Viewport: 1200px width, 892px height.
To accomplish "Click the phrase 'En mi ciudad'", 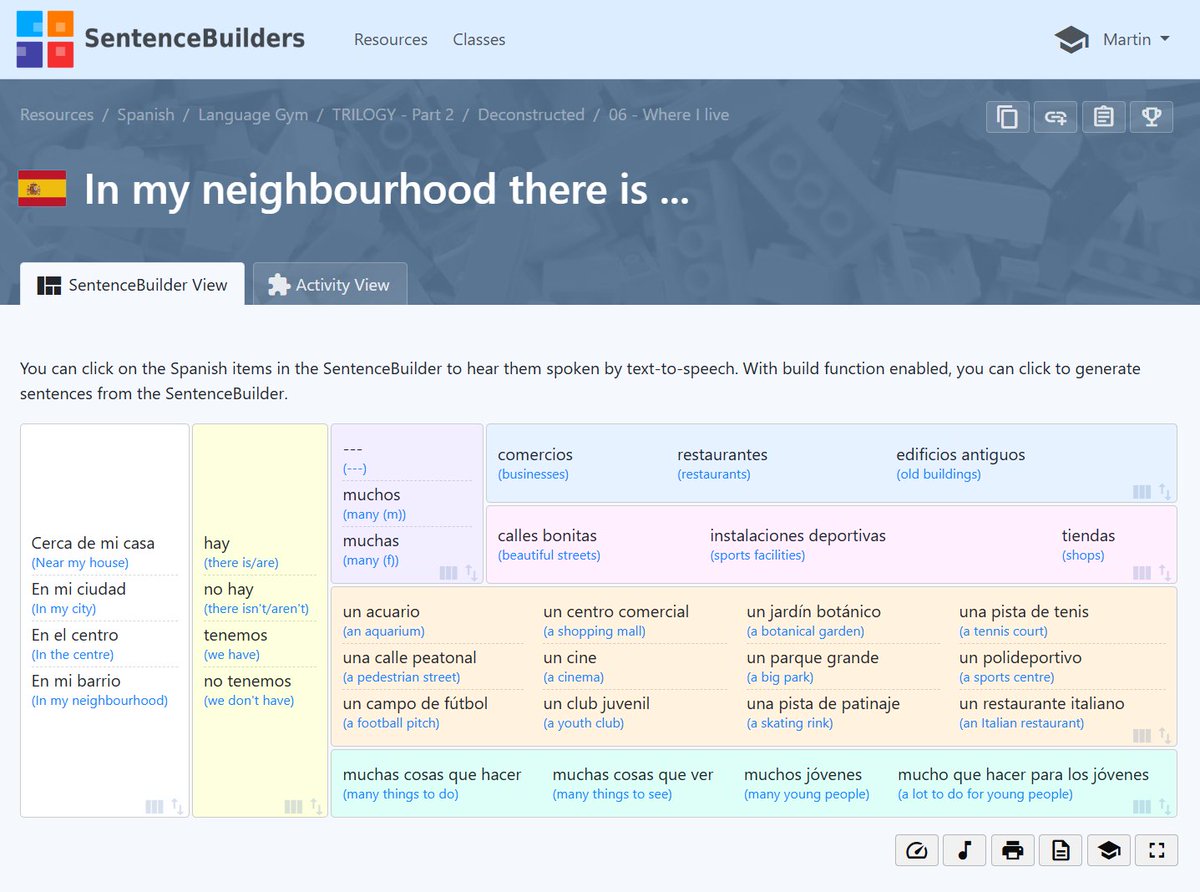I will click(x=78, y=589).
